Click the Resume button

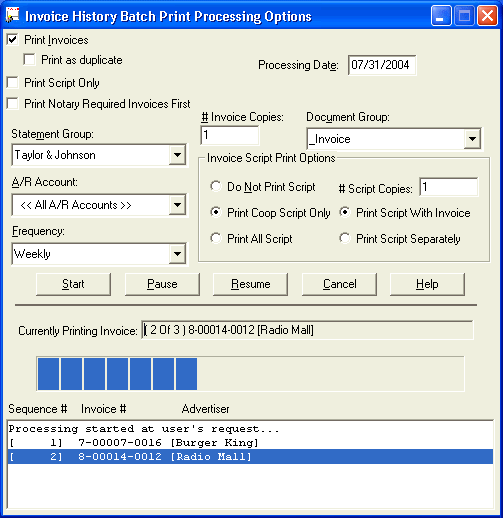tap(251, 284)
